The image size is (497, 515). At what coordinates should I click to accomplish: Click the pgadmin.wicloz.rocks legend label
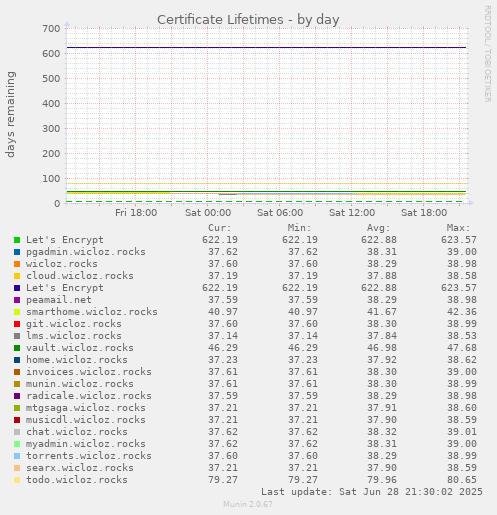[86, 252]
